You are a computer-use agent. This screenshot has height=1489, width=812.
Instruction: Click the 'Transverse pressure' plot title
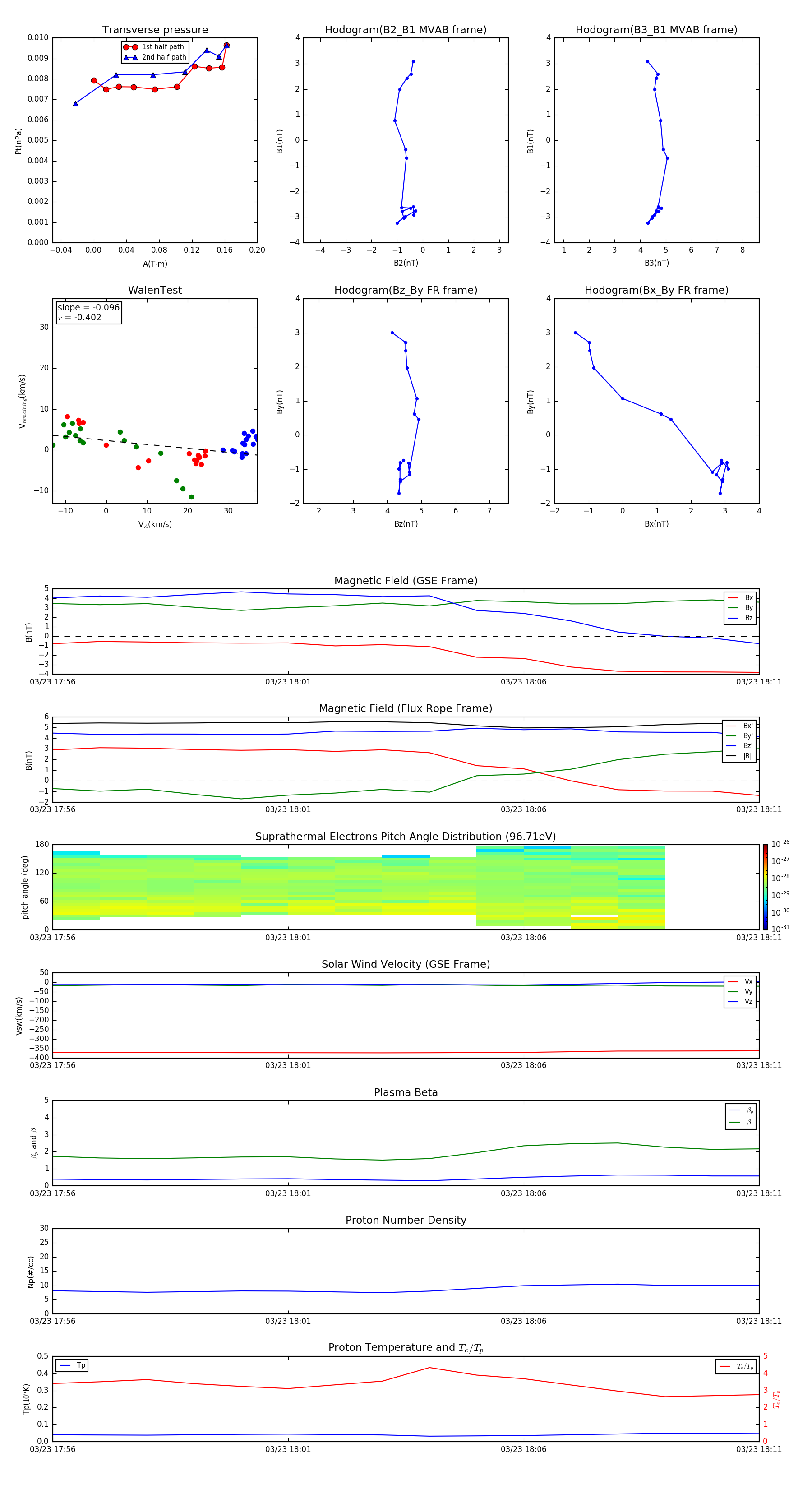point(155,30)
